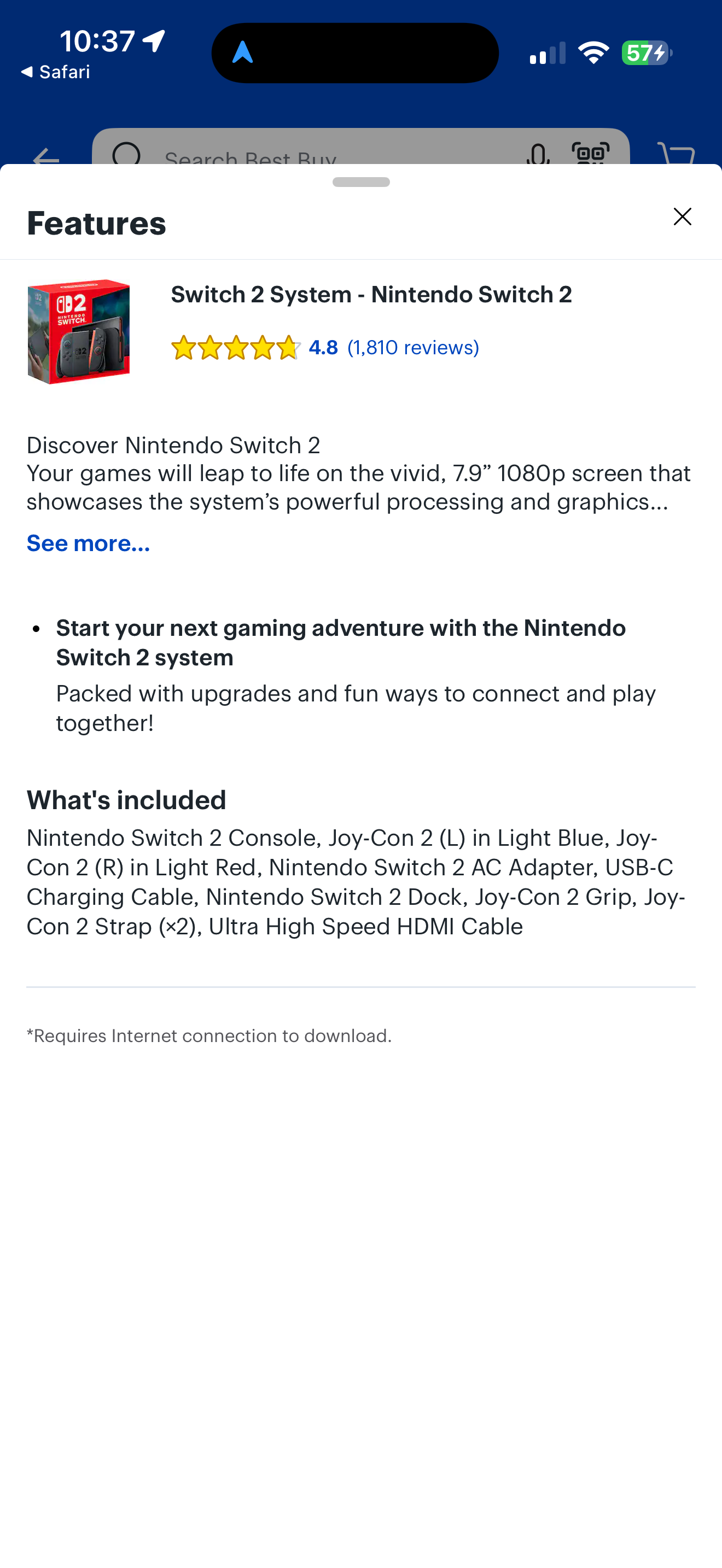The image size is (722, 1568).
Task: Return to Safari via back label
Action: pos(55,72)
